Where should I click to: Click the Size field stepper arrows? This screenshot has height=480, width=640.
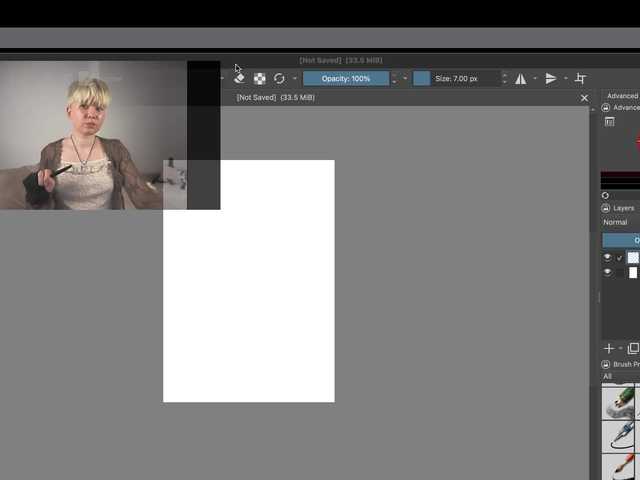click(504, 78)
